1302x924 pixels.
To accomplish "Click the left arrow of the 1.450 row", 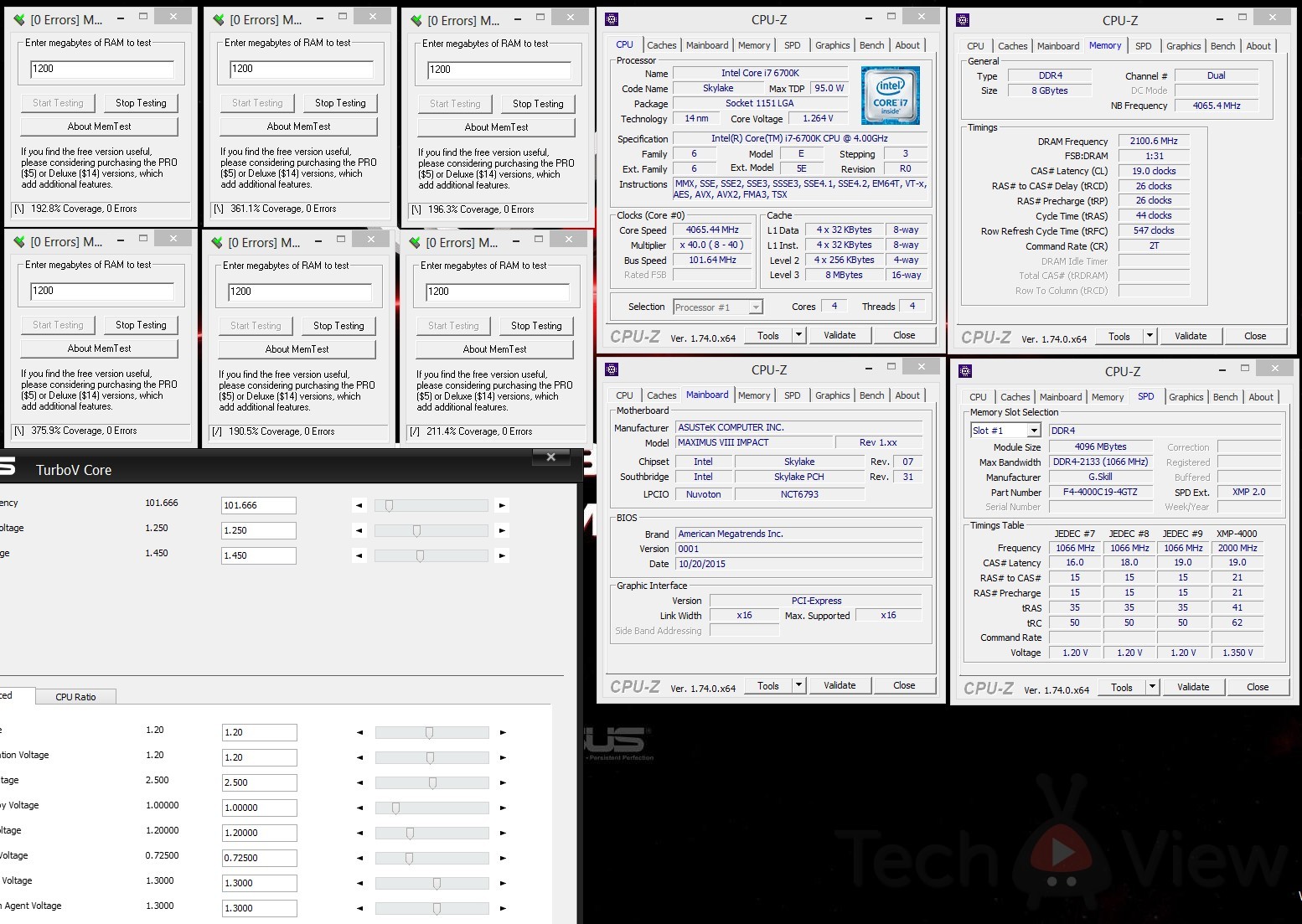I will click(359, 555).
